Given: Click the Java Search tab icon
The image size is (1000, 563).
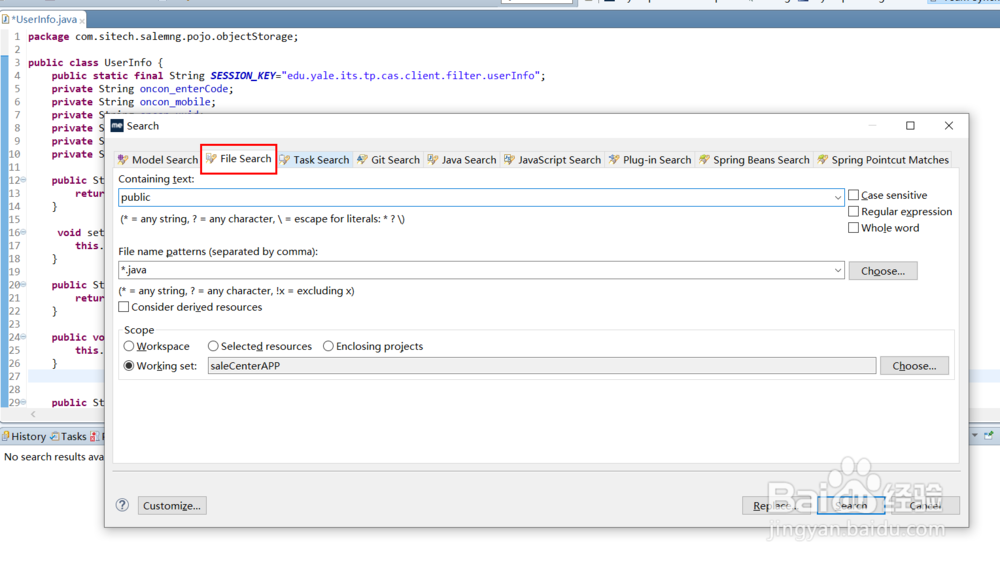Looking at the screenshot, I should [x=433, y=159].
